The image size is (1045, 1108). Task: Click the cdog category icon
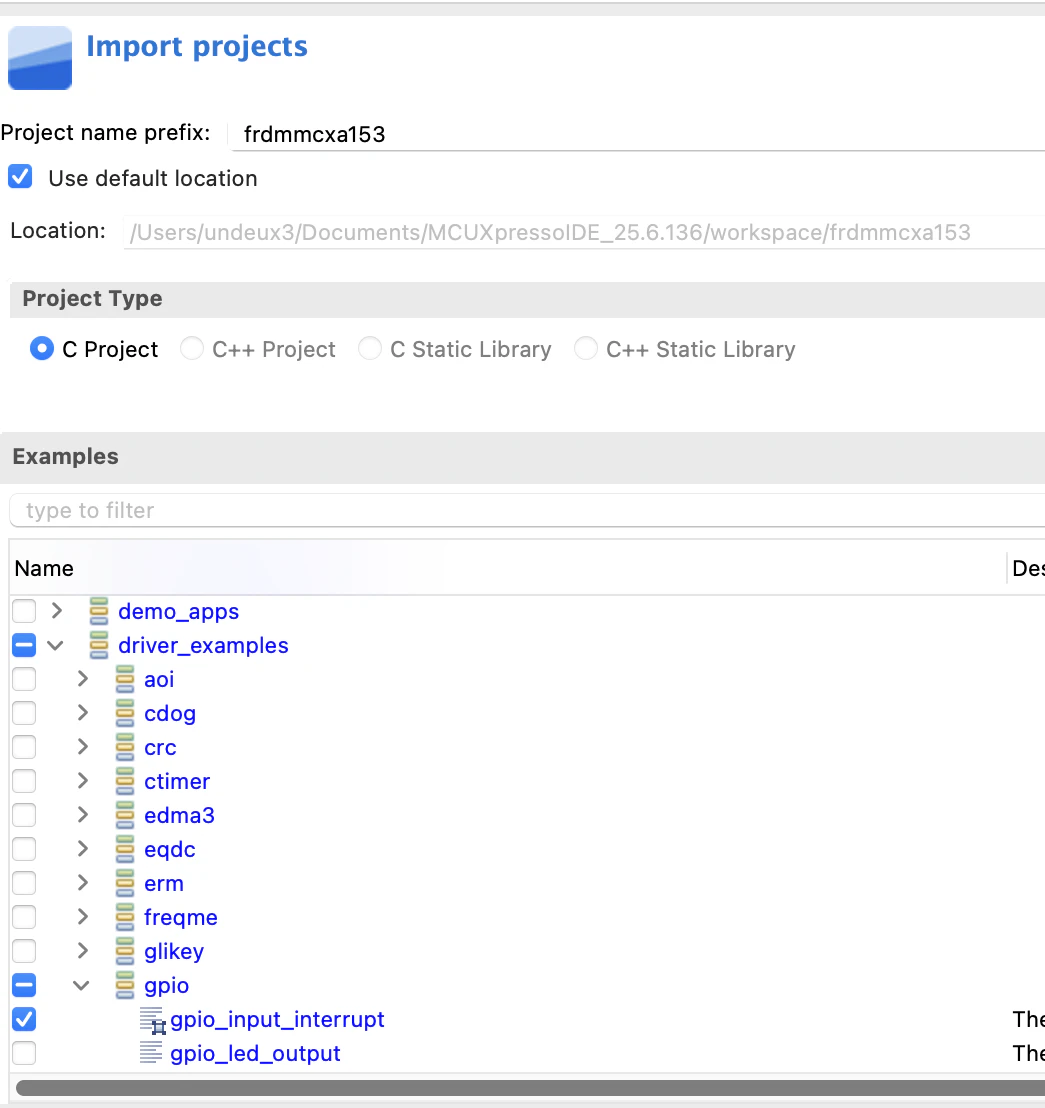(x=125, y=713)
